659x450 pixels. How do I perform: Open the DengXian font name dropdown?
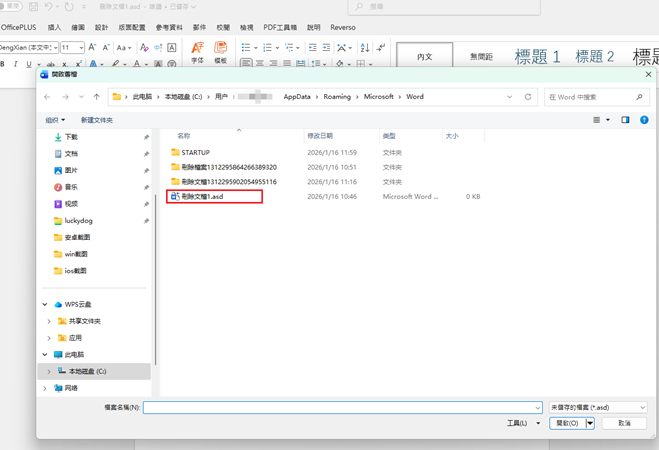pyautogui.click(x=55, y=47)
